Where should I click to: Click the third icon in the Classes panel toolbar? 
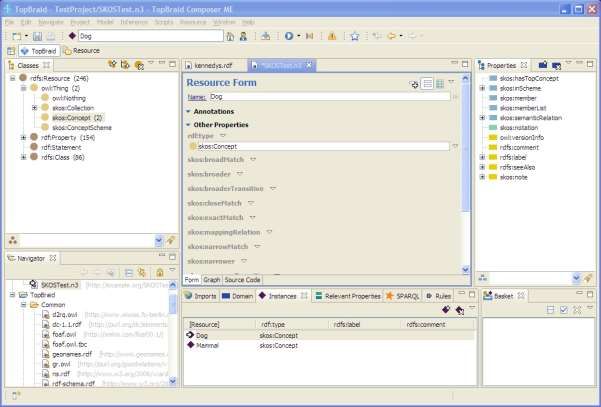point(139,65)
